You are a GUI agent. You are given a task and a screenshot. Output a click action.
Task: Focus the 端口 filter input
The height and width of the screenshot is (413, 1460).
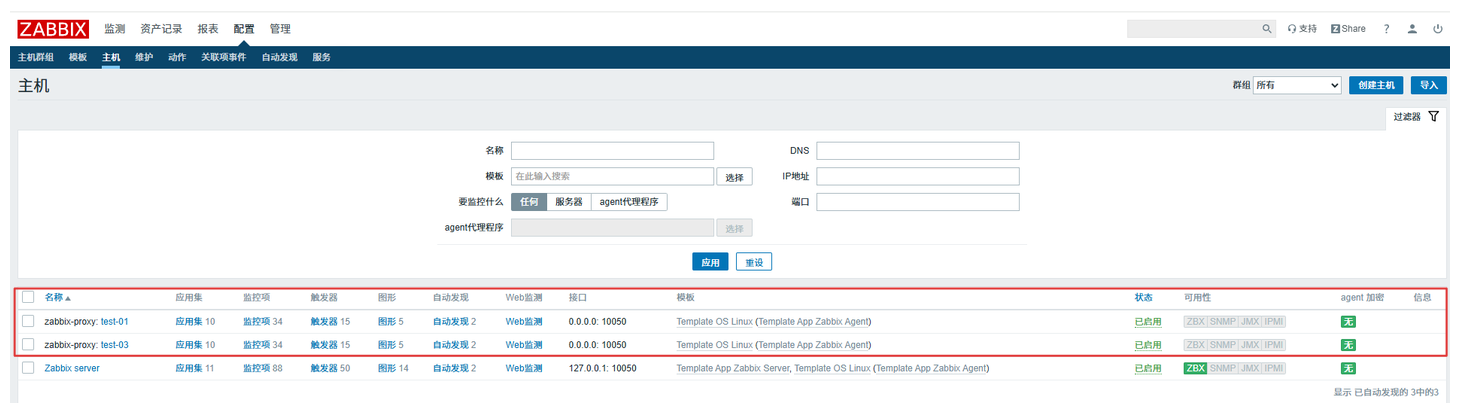(918, 202)
